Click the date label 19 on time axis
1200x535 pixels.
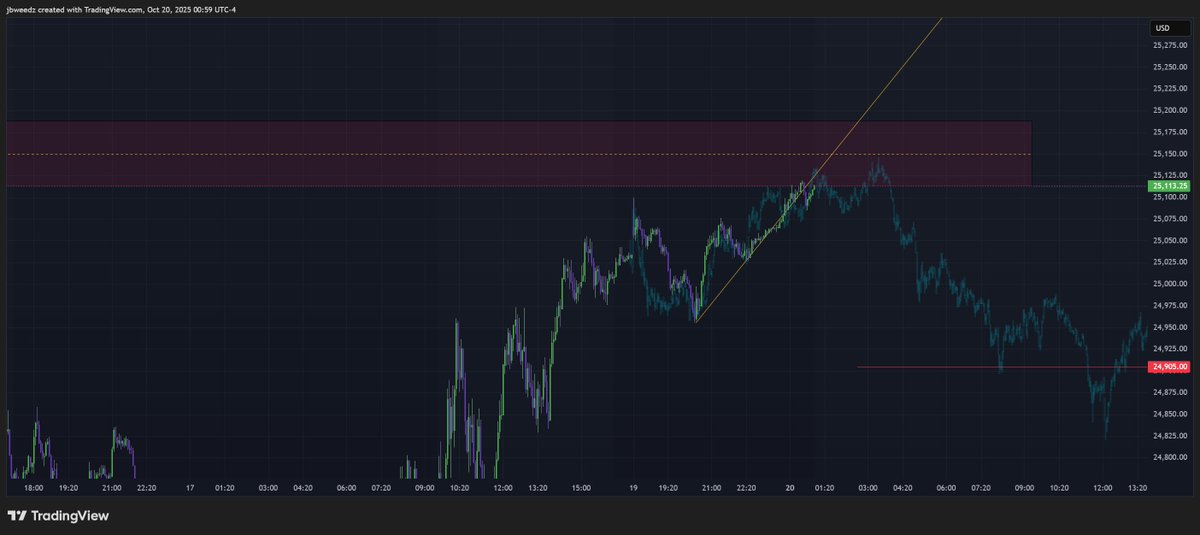tap(634, 489)
